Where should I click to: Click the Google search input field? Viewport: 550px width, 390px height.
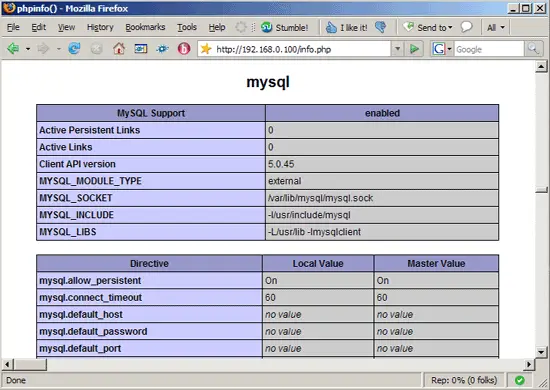489,49
